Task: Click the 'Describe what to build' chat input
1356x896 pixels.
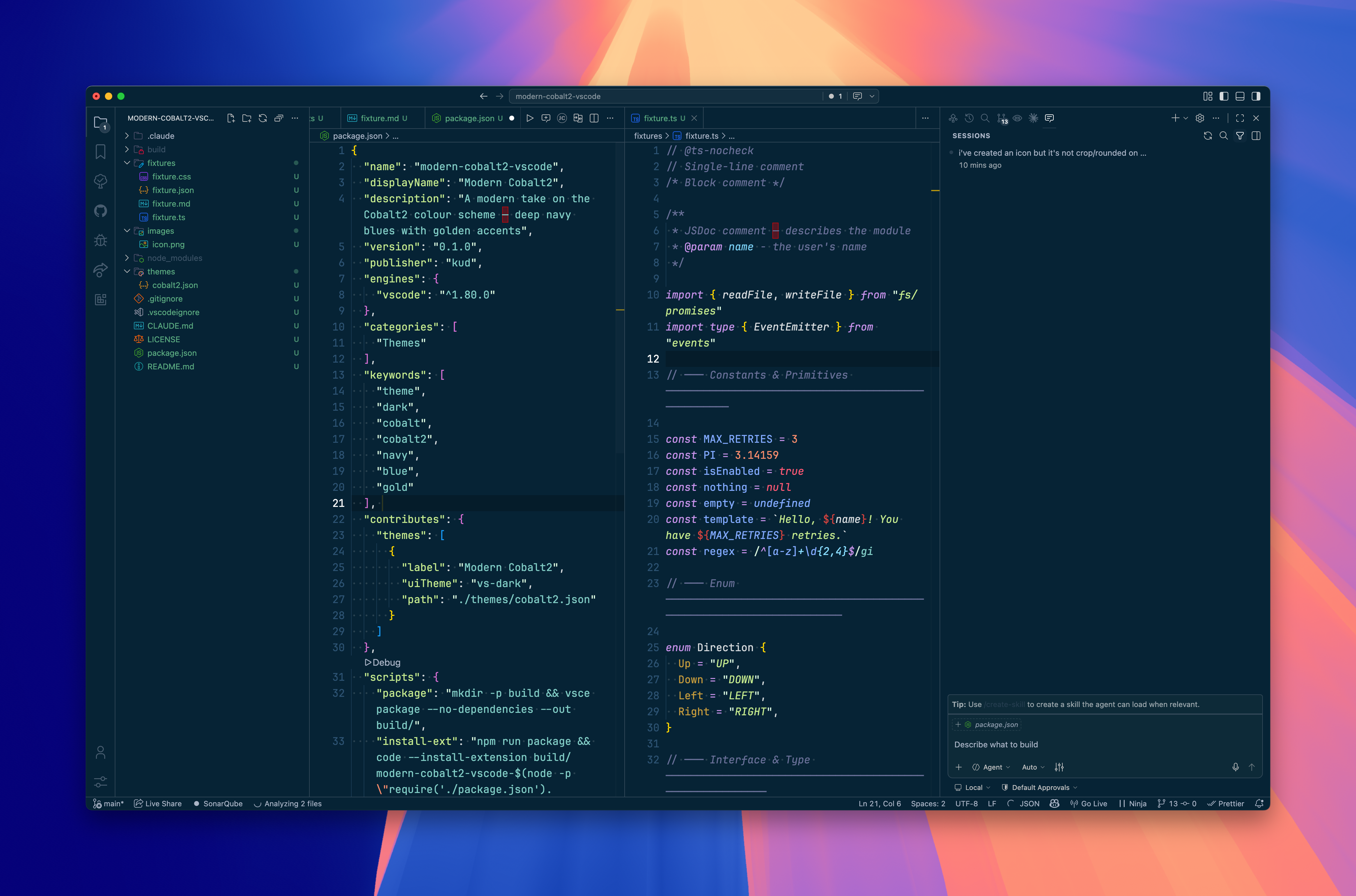Action: click(x=1105, y=745)
